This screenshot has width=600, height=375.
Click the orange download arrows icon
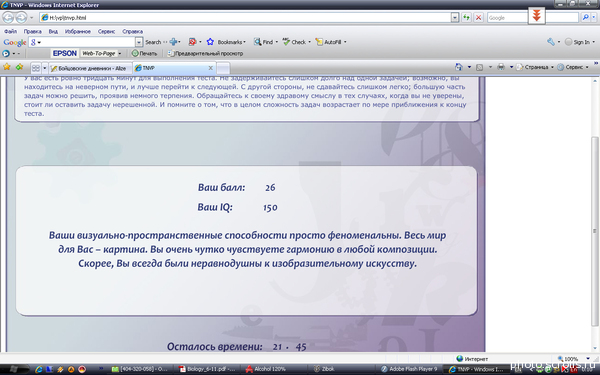pyautogui.click(x=536, y=16)
